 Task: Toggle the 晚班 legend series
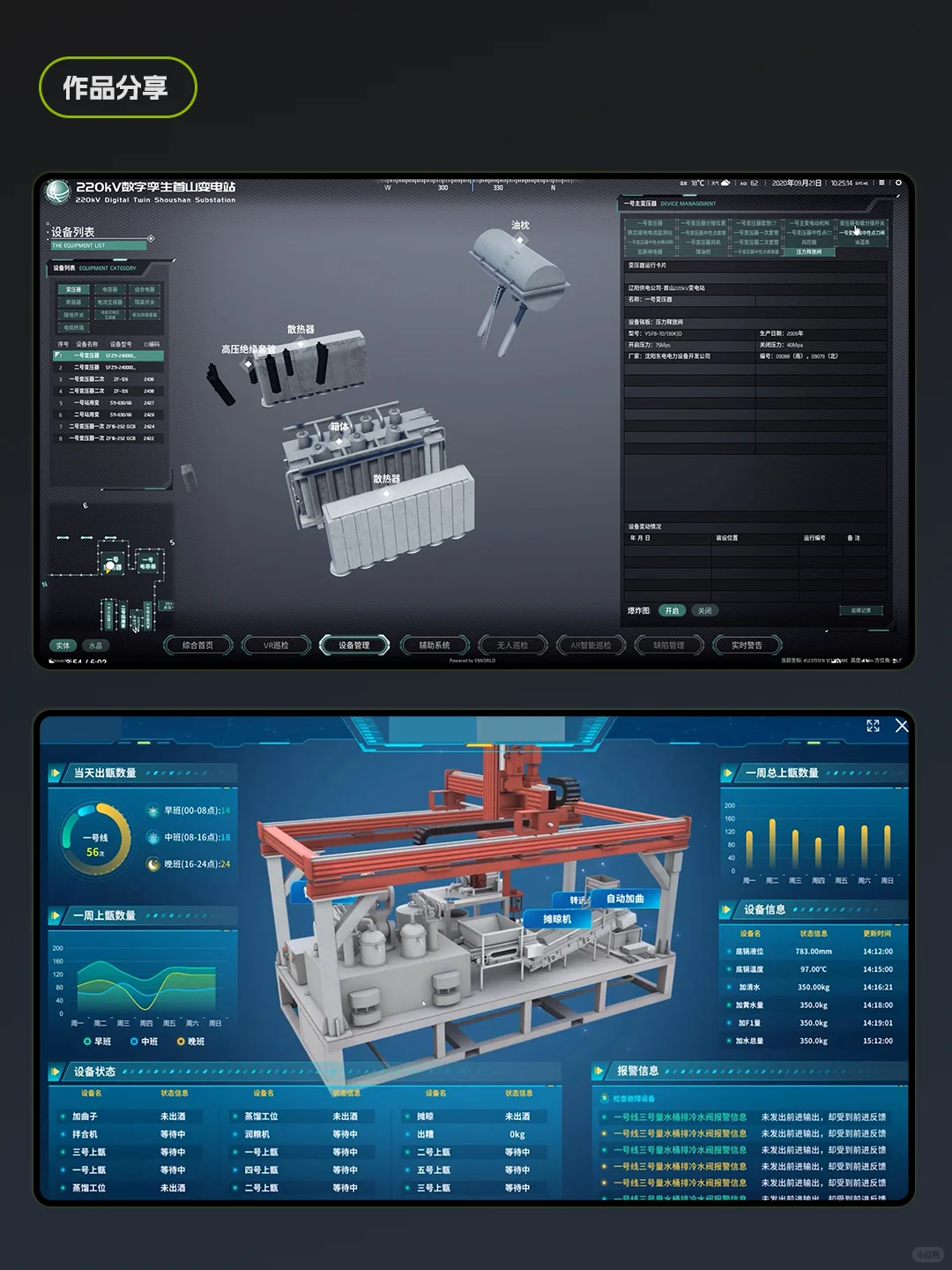coord(190,1042)
